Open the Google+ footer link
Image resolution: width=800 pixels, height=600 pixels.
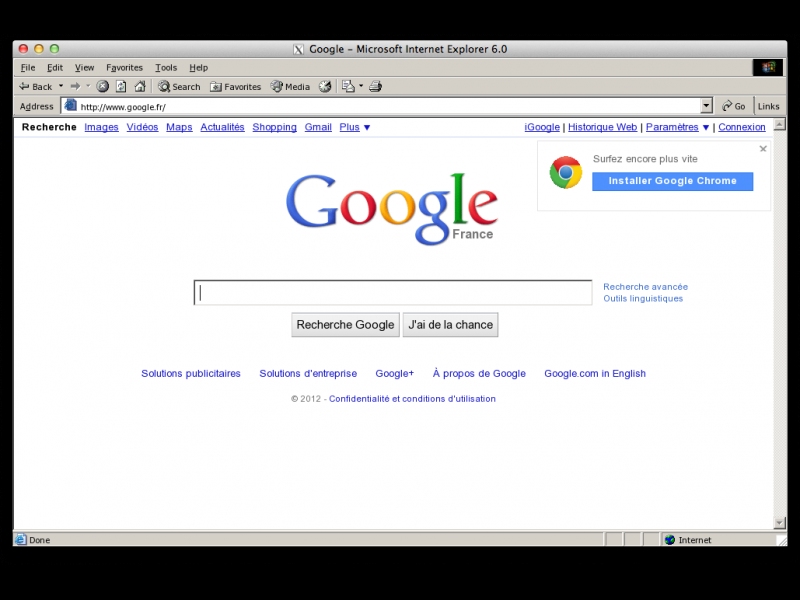(x=394, y=373)
